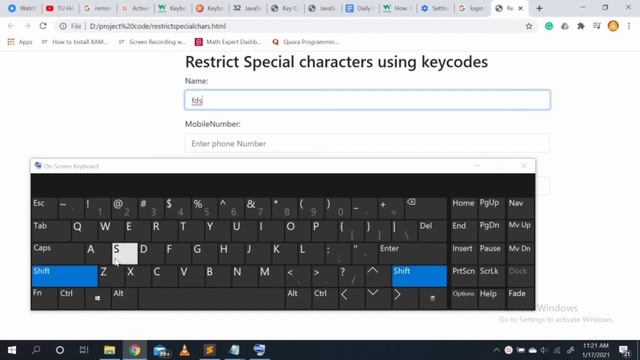Open 'Quora Programmin...' bookmark

pyautogui.click(x=305, y=42)
